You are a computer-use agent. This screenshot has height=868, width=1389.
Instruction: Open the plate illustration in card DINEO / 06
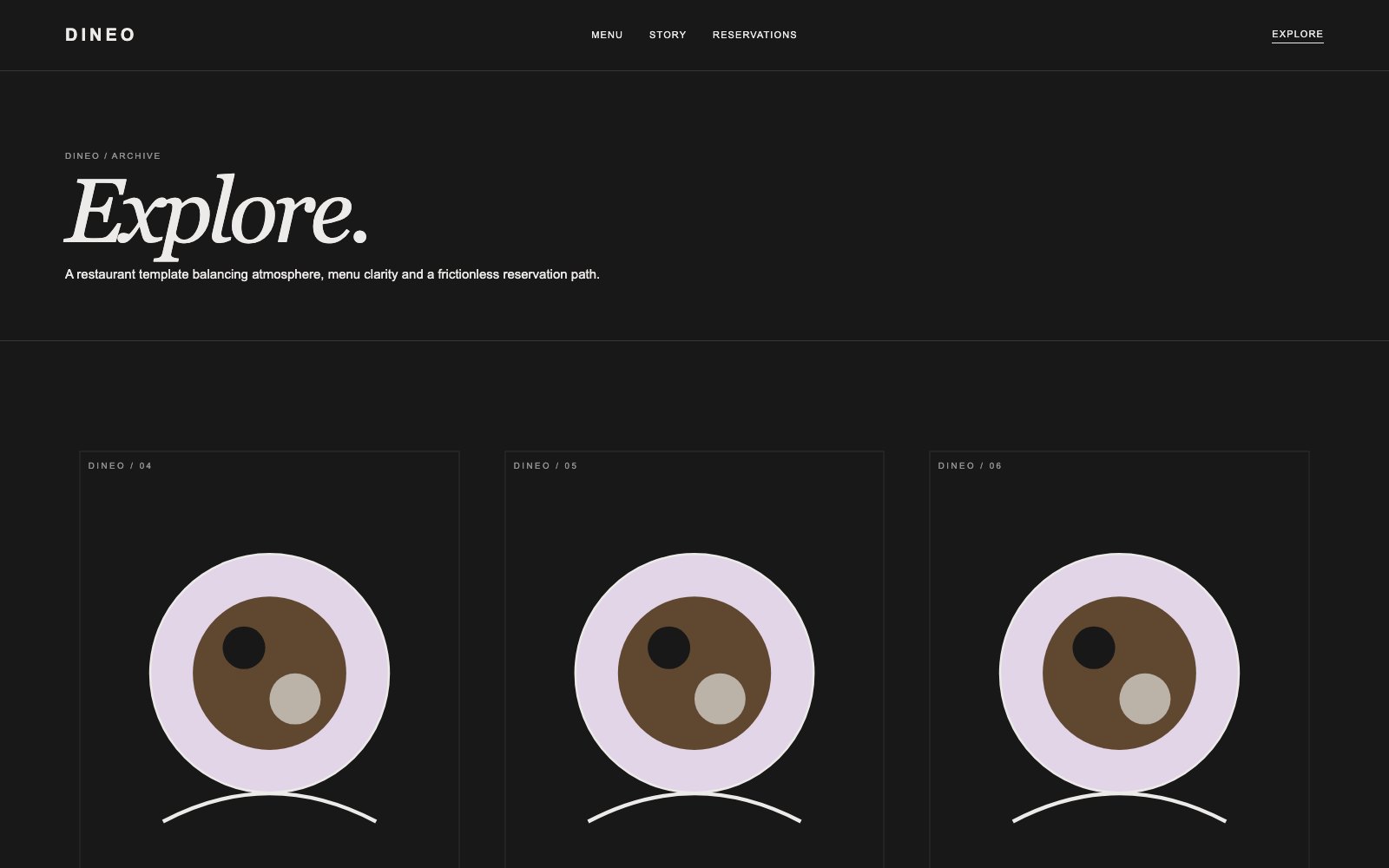click(1119, 686)
